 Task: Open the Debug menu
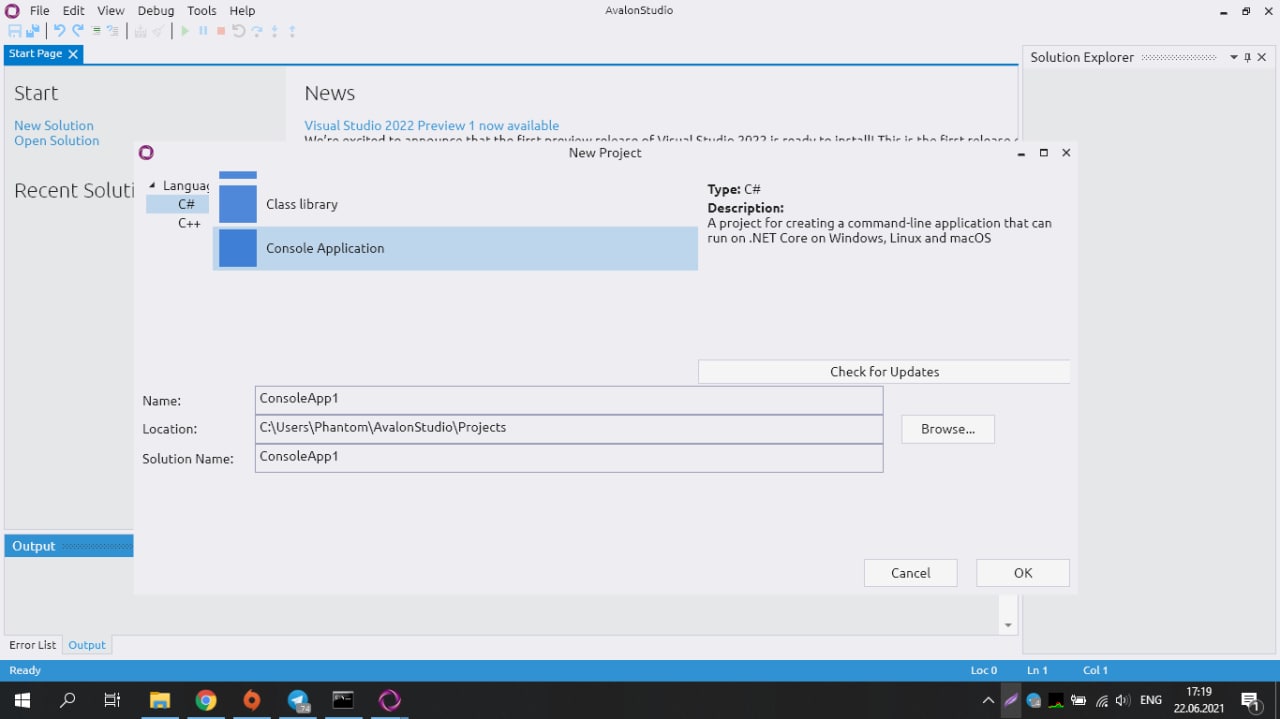pyautogui.click(x=155, y=10)
